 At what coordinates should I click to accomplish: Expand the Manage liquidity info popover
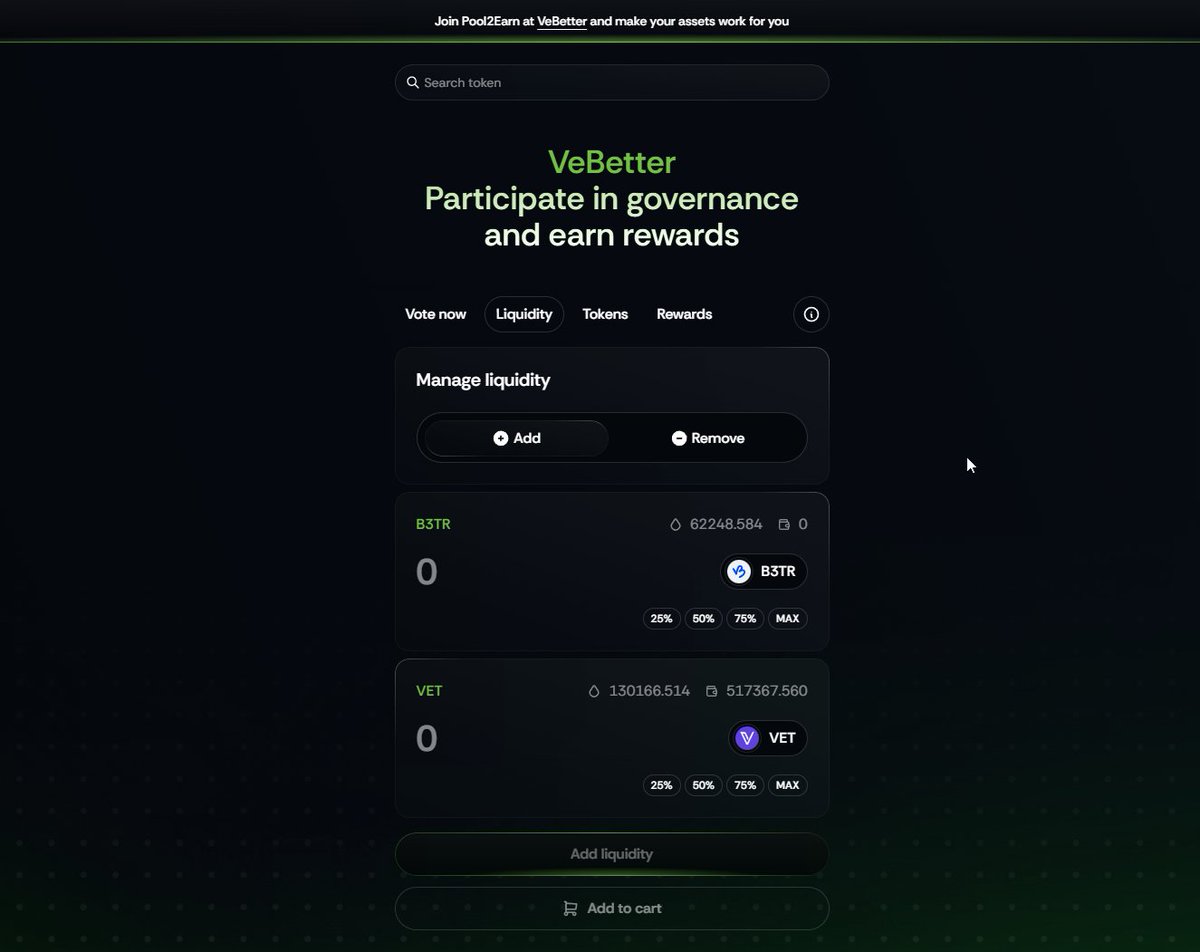[x=811, y=314]
